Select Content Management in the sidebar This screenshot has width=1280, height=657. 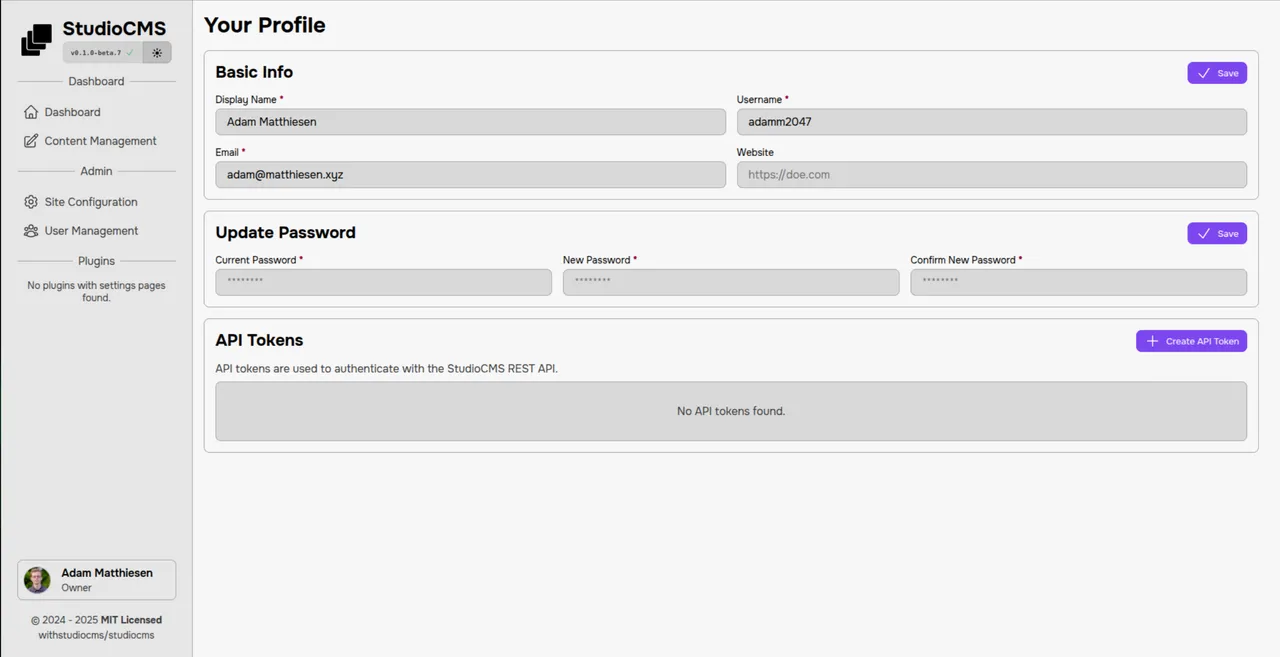tap(100, 141)
